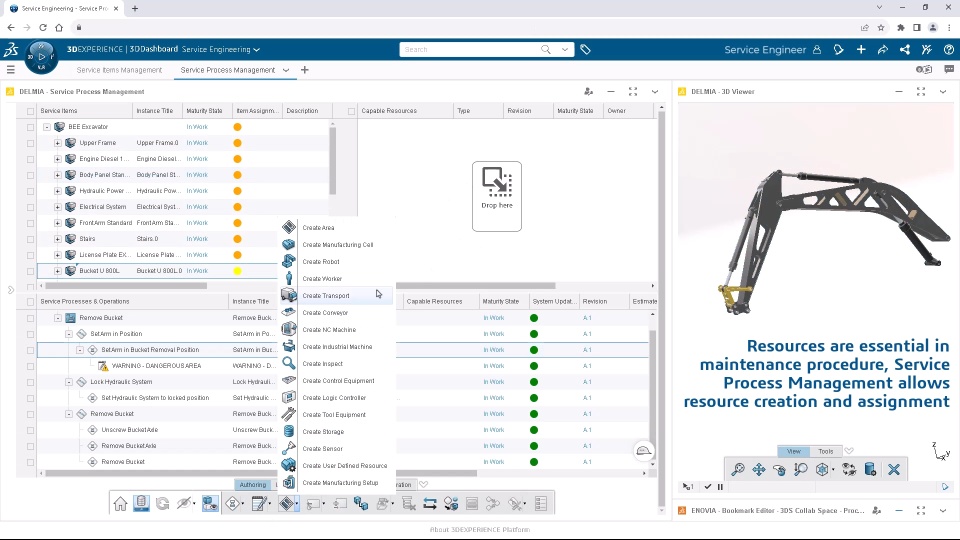Open the hamburger menu at left
Viewport: 960px width, 540px height.
[10, 70]
